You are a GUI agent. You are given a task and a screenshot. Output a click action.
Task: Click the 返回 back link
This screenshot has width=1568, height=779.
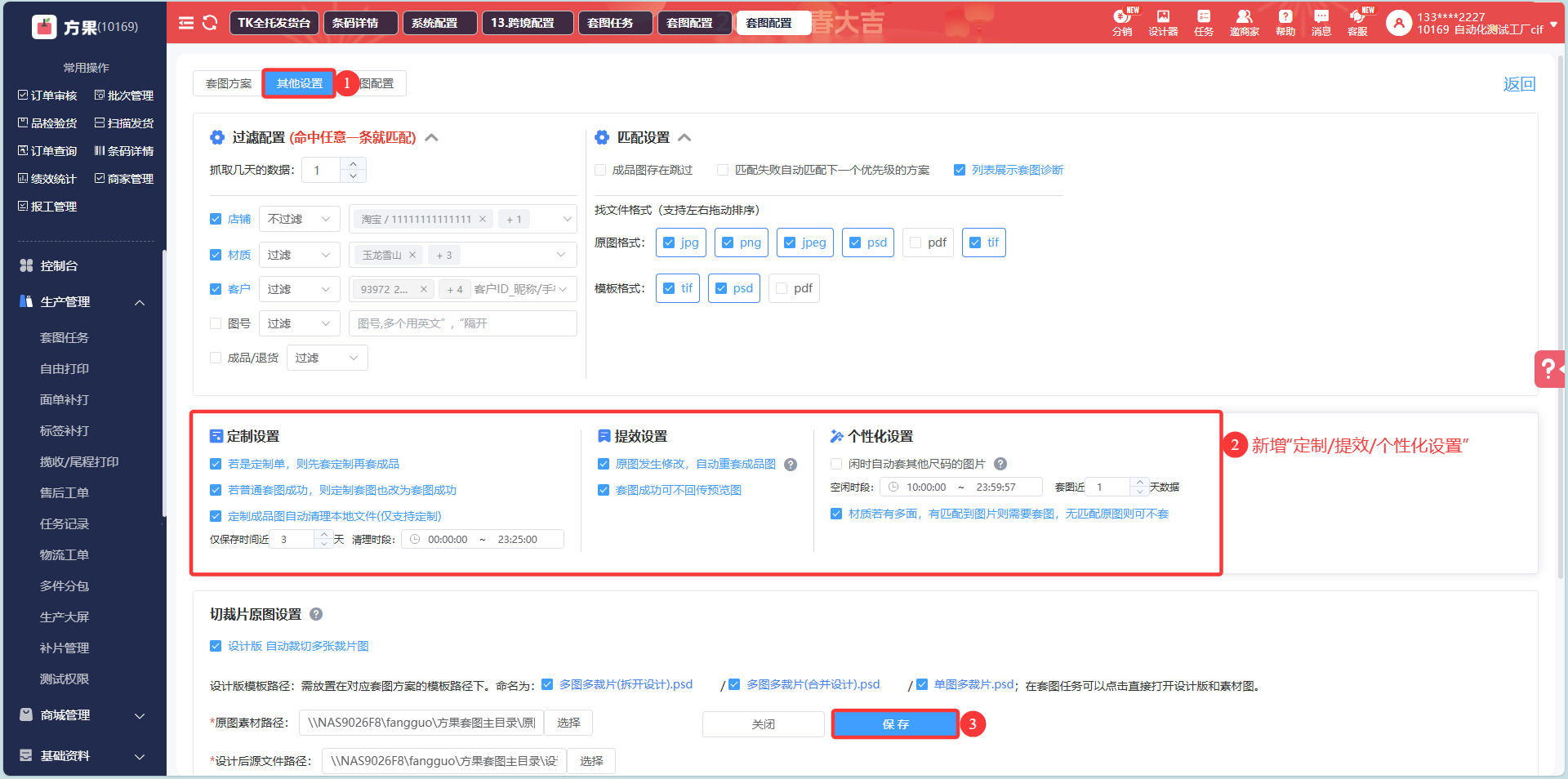(1519, 84)
